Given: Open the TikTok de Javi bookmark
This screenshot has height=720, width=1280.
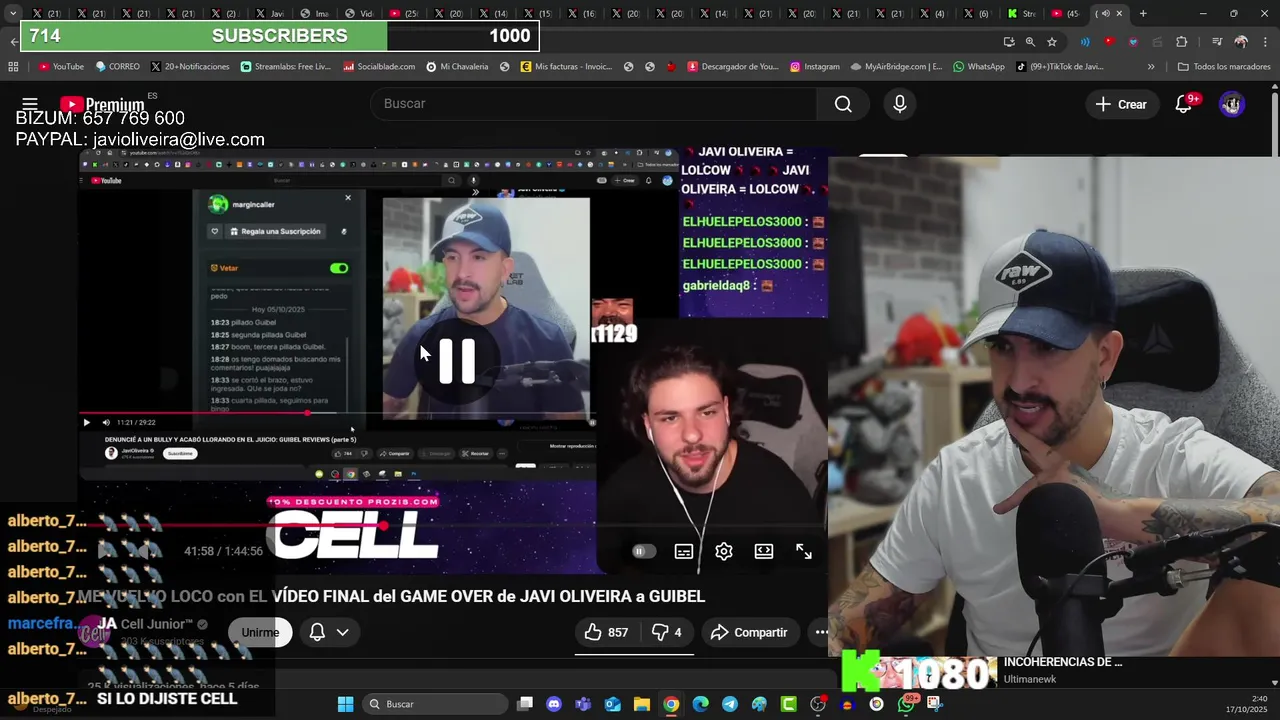Looking at the screenshot, I should click(1059, 66).
